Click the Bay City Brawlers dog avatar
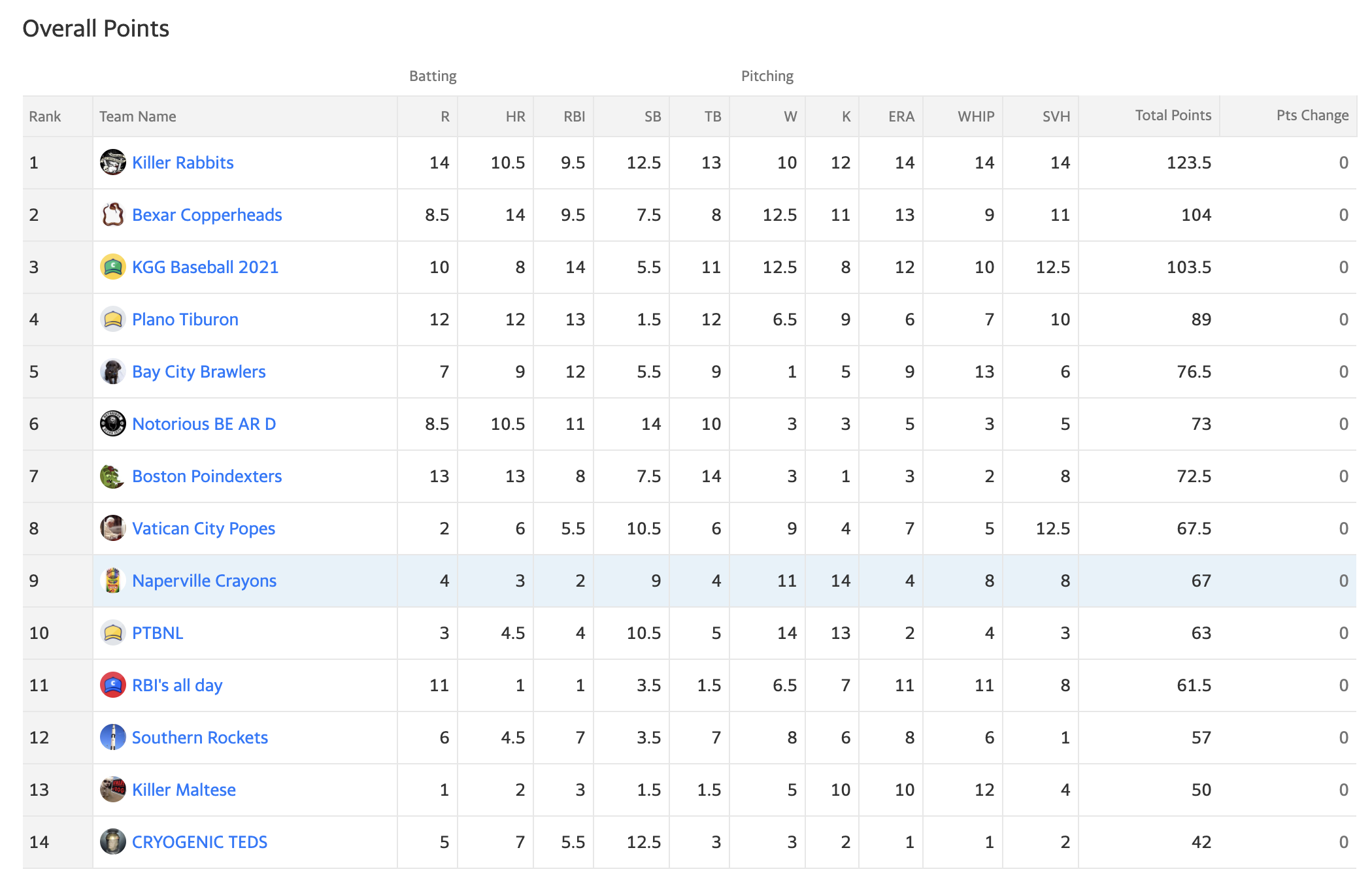This screenshot has height=882, width=1372. pyautogui.click(x=112, y=372)
